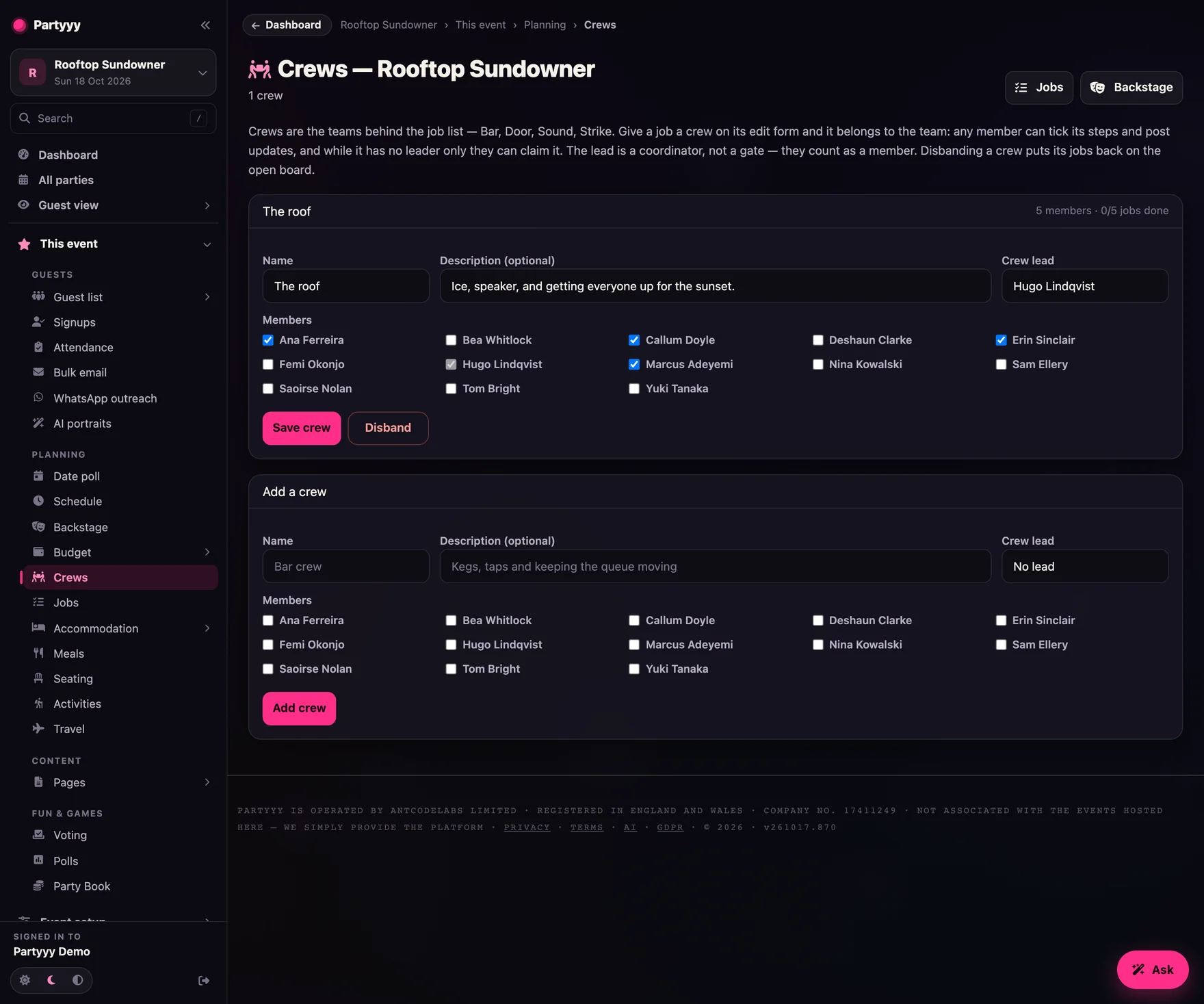
Task: Open the Privacy link in footer
Action: tap(527, 827)
